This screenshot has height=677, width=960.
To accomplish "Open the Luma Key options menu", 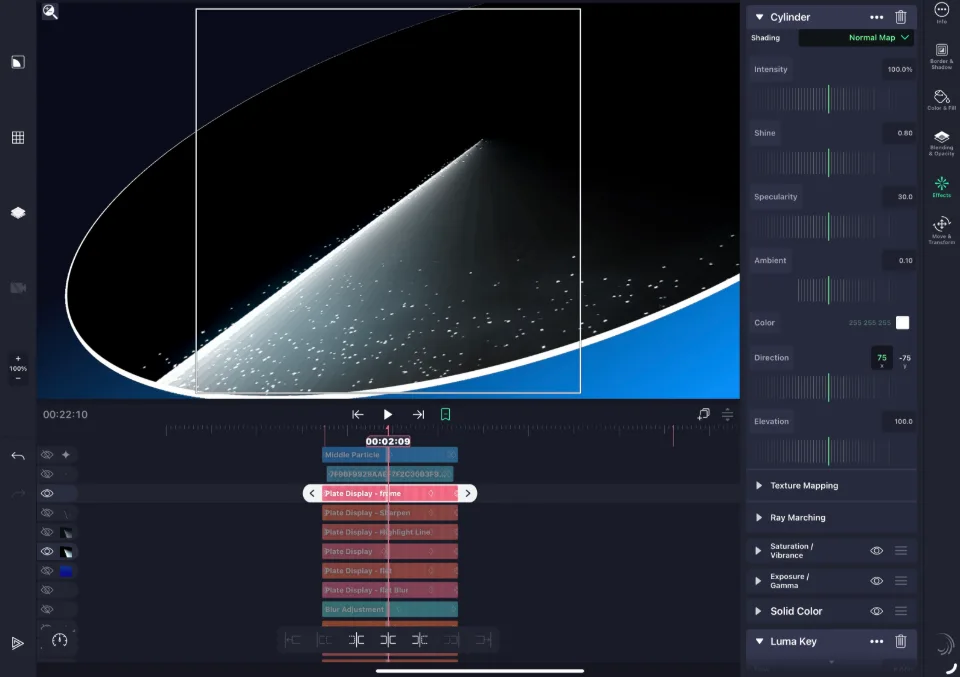I will (876, 641).
